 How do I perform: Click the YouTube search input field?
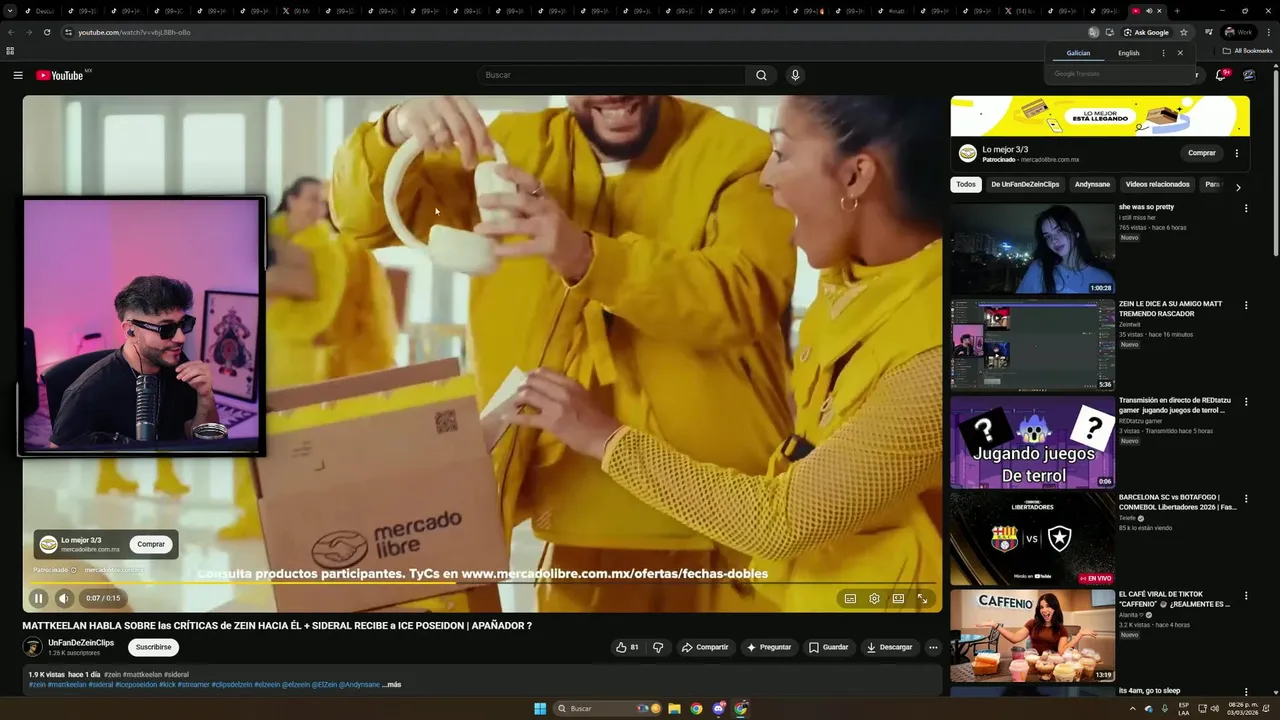612,75
